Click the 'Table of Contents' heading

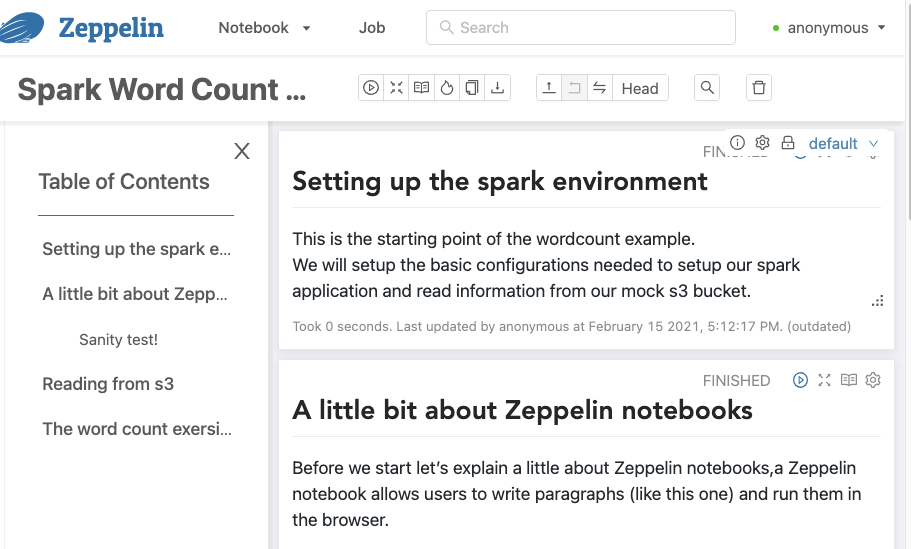pos(124,182)
